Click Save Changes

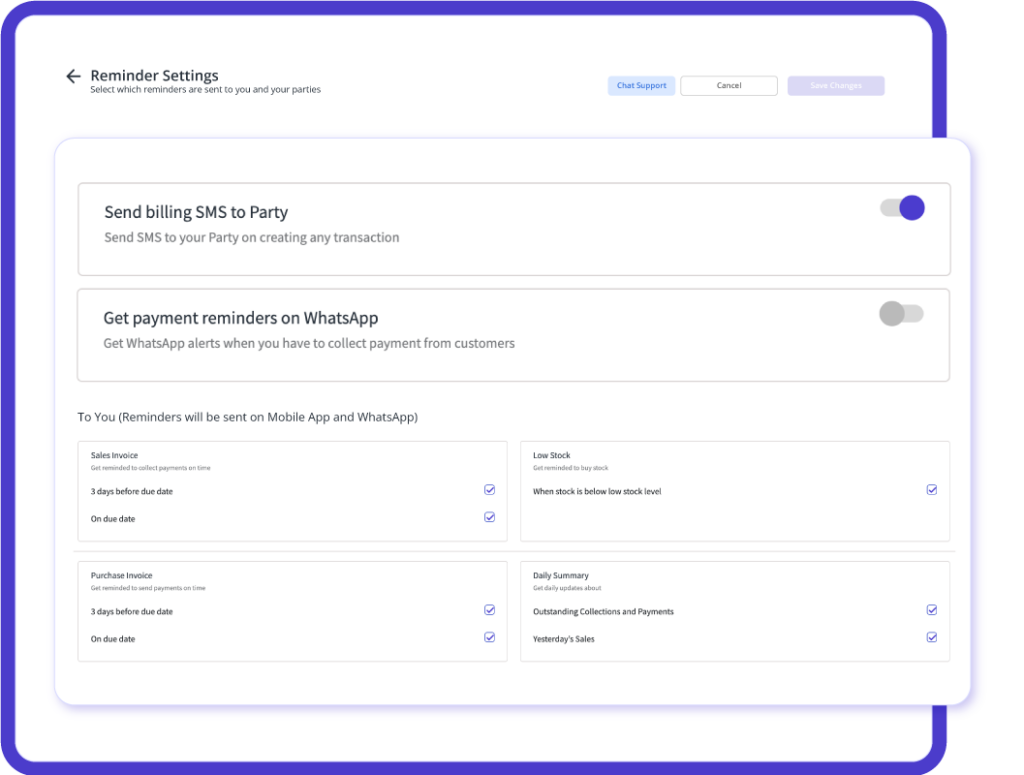pyautogui.click(x=835, y=85)
